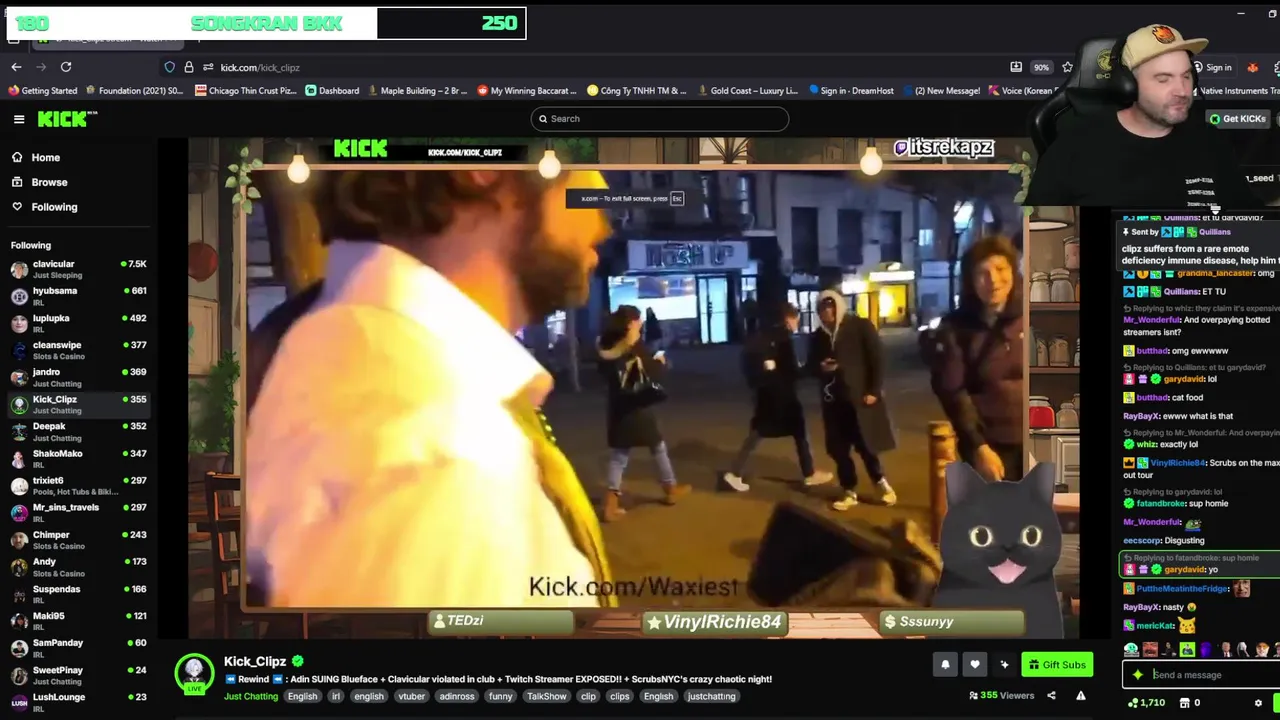Click the site lock padlock icon
This screenshot has height=720, width=1280.
coord(188,67)
